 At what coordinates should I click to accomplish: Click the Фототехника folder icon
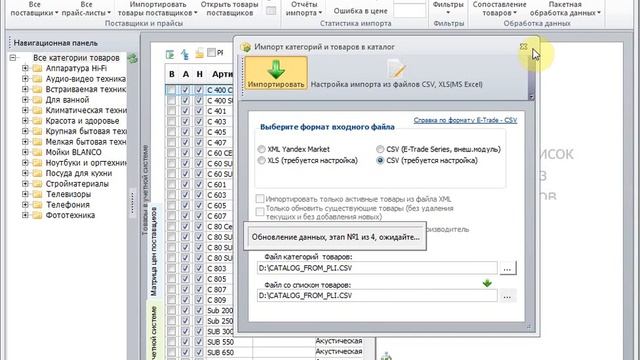(38, 215)
